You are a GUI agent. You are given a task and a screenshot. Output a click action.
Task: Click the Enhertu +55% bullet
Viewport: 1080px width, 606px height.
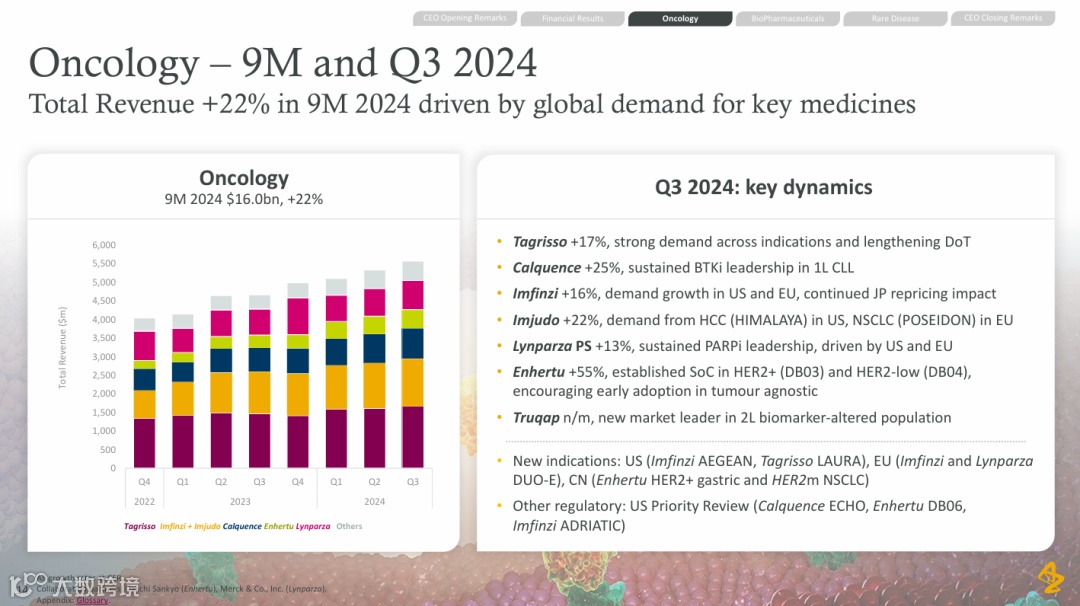tap(742, 382)
